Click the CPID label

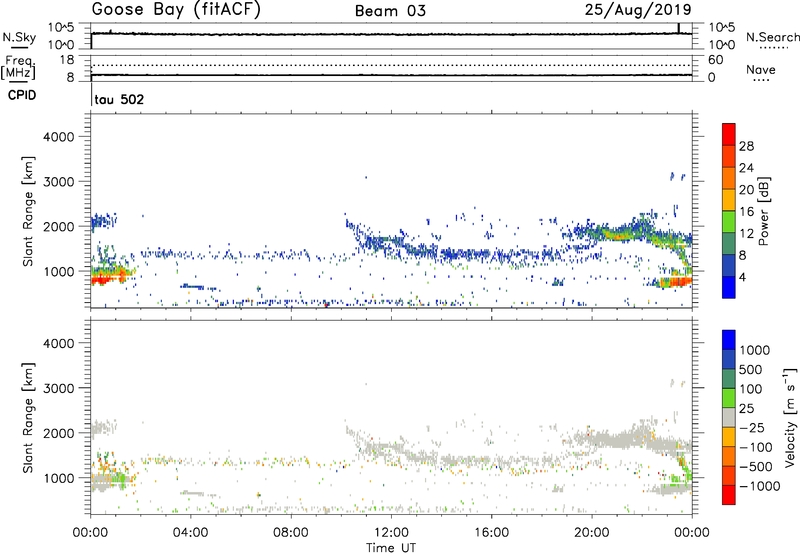point(22,95)
